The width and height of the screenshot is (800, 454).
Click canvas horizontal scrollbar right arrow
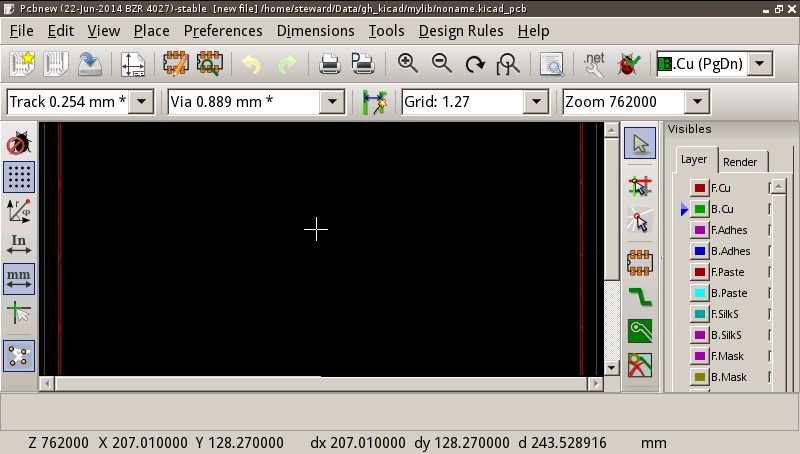[x=595, y=384]
